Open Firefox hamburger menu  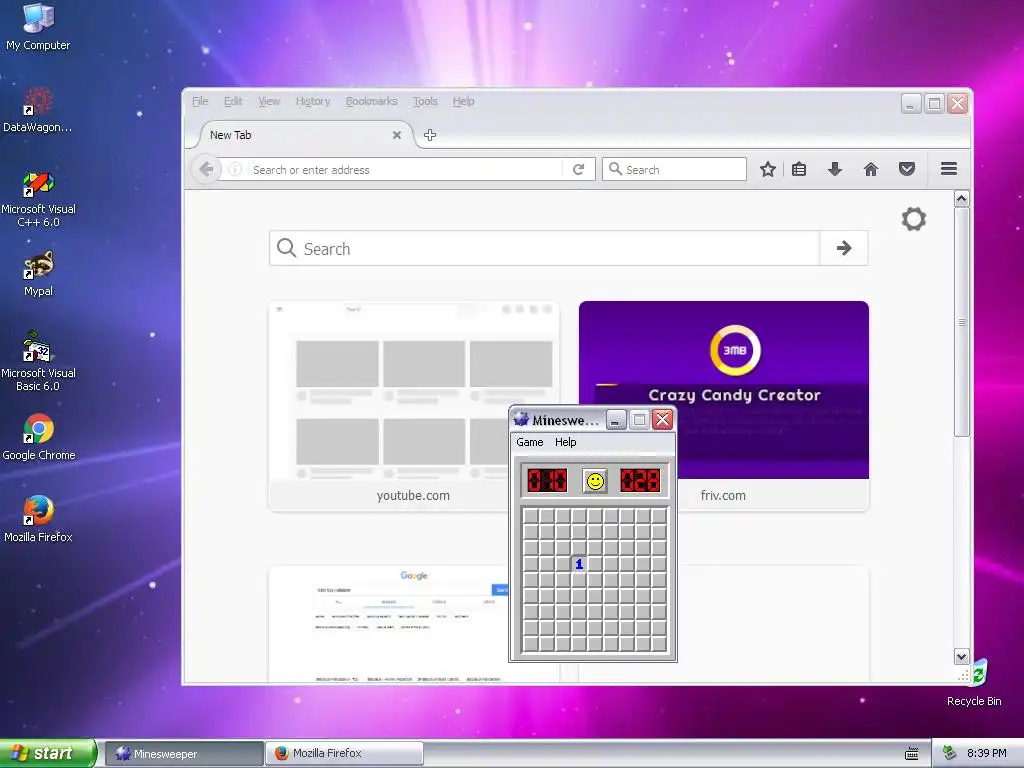pos(949,169)
